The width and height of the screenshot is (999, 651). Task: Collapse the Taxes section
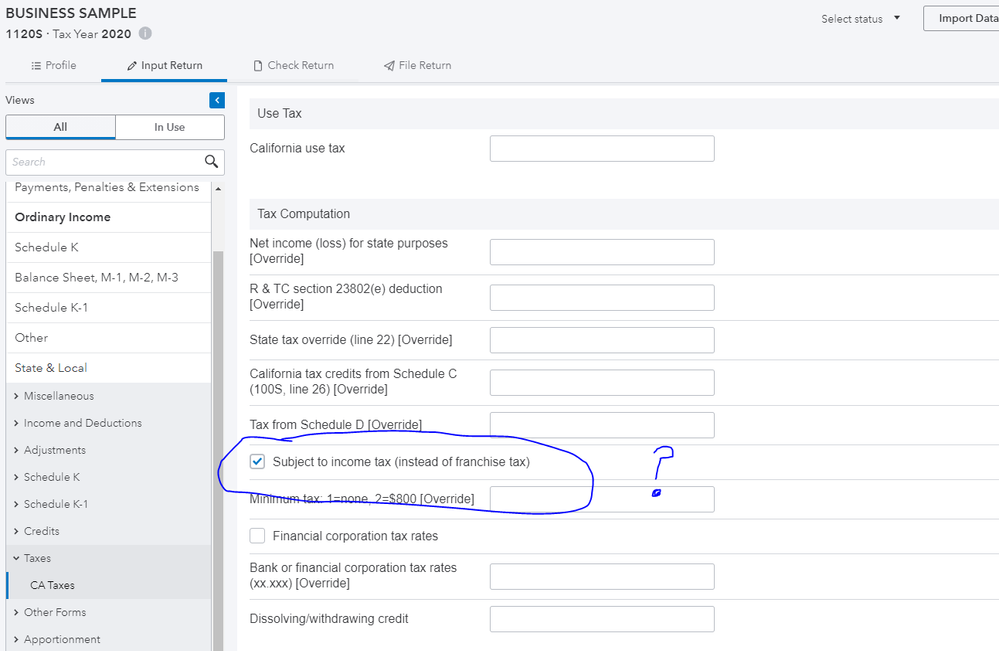pyautogui.click(x=37, y=558)
